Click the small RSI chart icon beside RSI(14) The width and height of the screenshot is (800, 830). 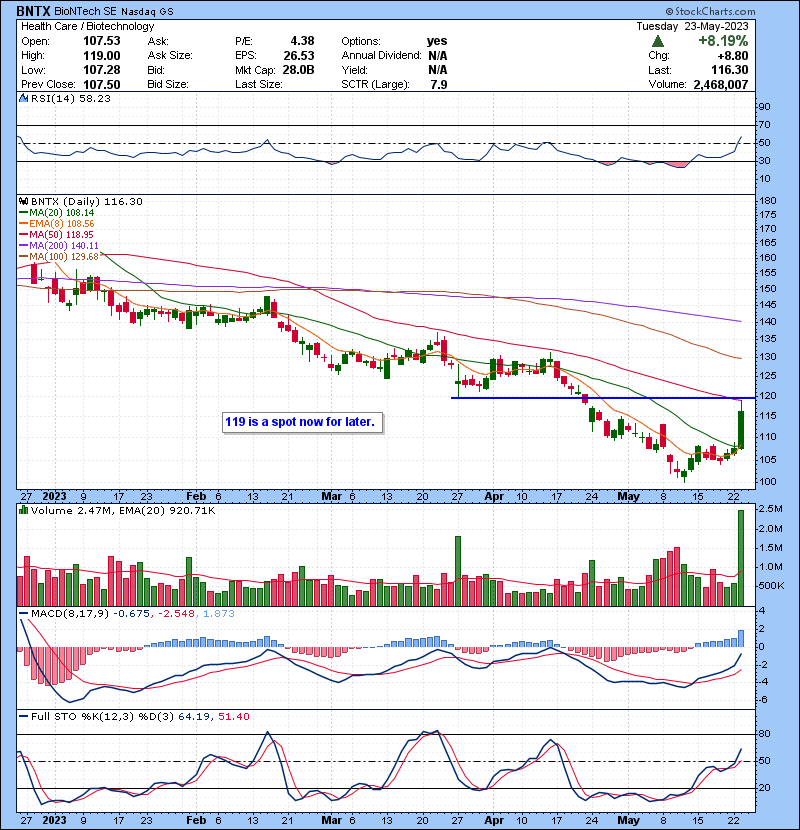click(23, 98)
